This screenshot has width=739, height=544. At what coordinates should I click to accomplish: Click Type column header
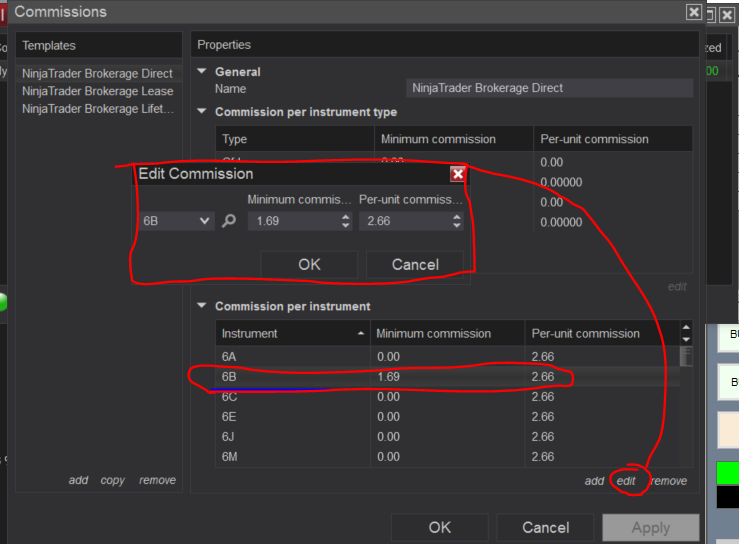295,139
